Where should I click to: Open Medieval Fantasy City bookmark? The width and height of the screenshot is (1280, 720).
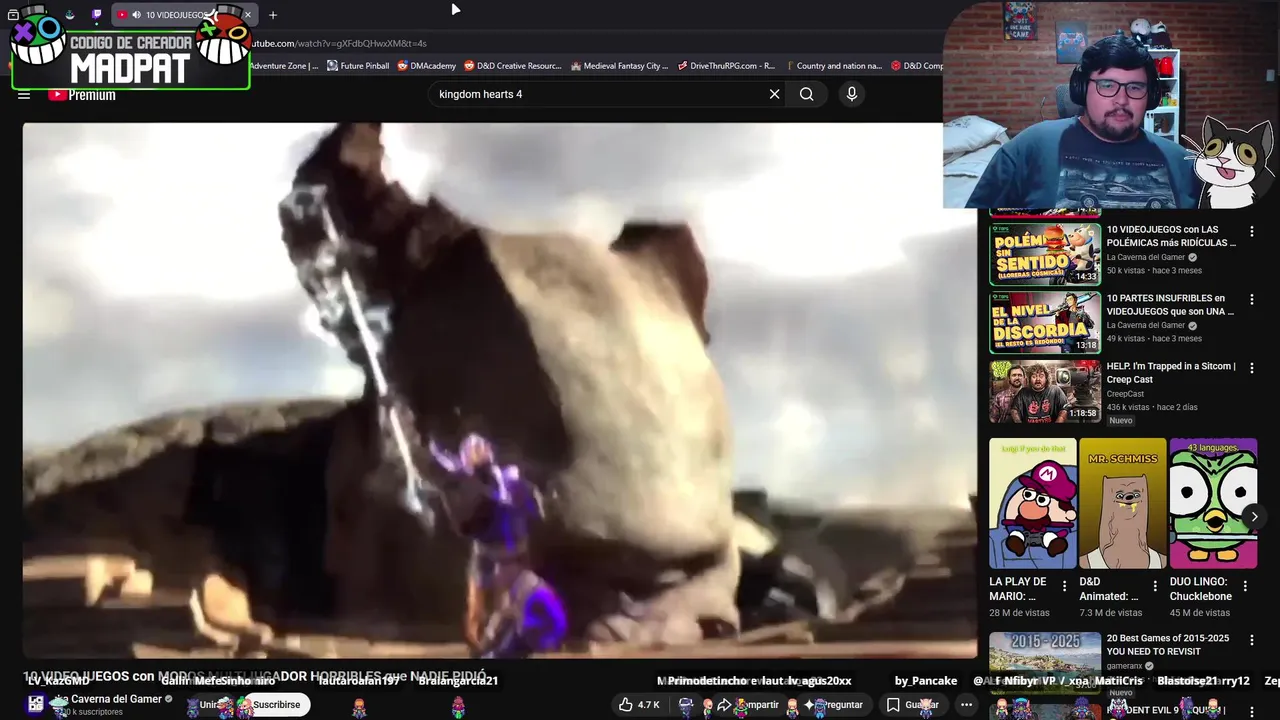pos(619,66)
